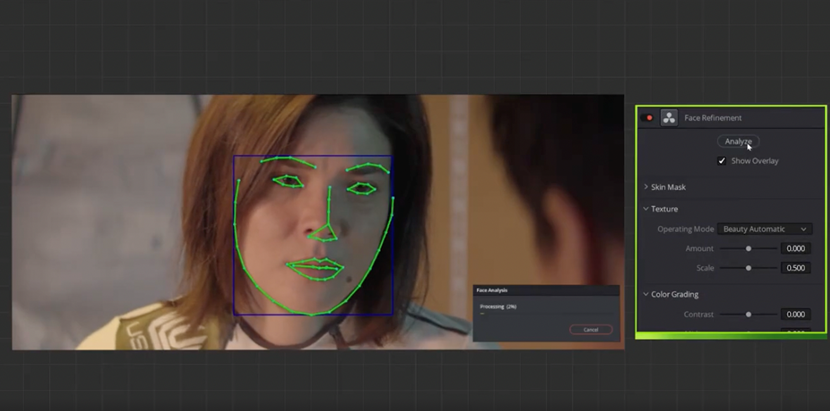Image resolution: width=830 pixels, height=411 pixels.
Task: Cancel the Face Analysis processing
Action: click(591, 329)
